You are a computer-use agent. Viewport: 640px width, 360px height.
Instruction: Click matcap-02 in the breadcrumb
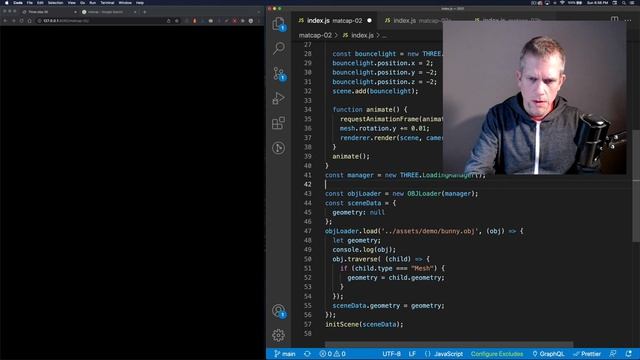315,36
